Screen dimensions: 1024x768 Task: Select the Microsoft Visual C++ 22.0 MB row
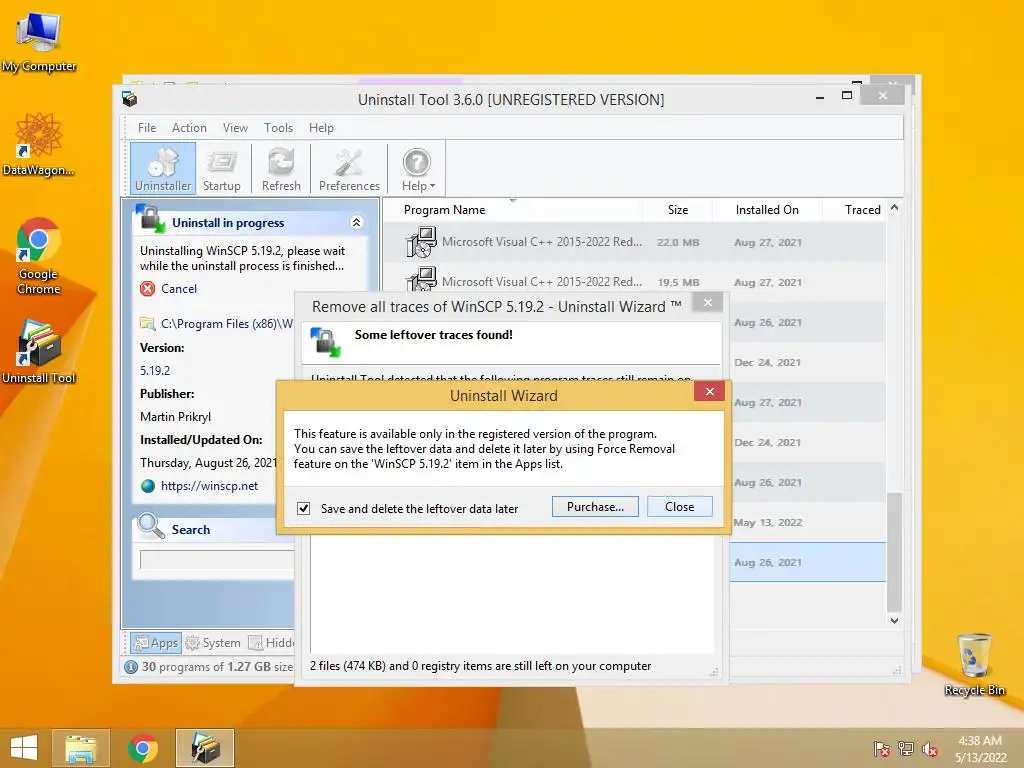(634, 242)
